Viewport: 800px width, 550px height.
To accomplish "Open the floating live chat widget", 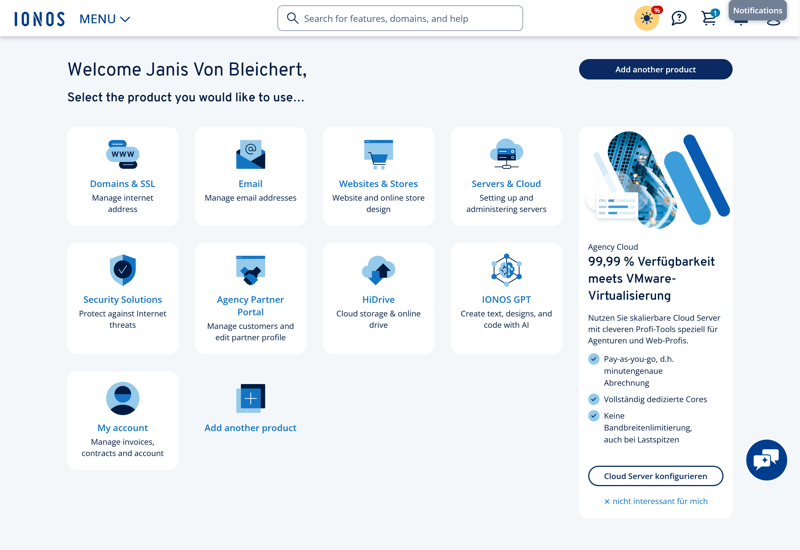I will [x=766, y=460].
